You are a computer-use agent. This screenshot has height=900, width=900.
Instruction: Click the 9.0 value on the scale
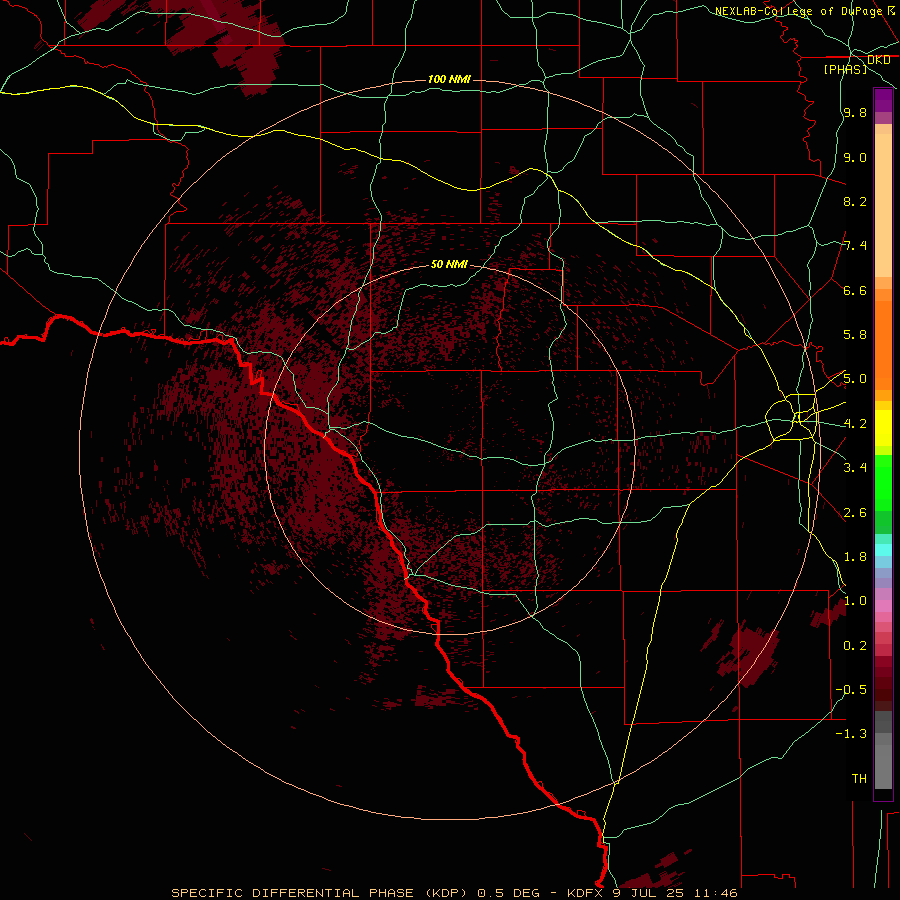[x=855, y=157]
